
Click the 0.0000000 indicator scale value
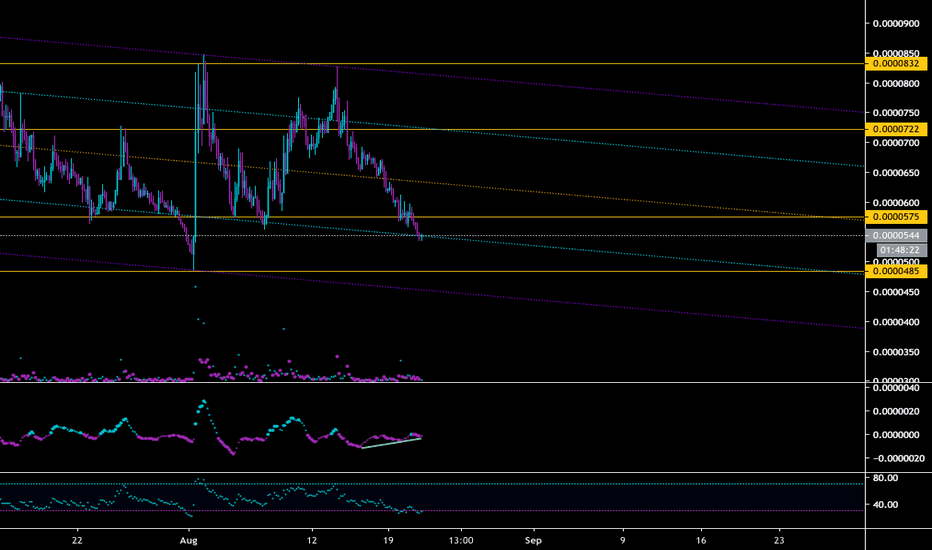click(896, 435)
